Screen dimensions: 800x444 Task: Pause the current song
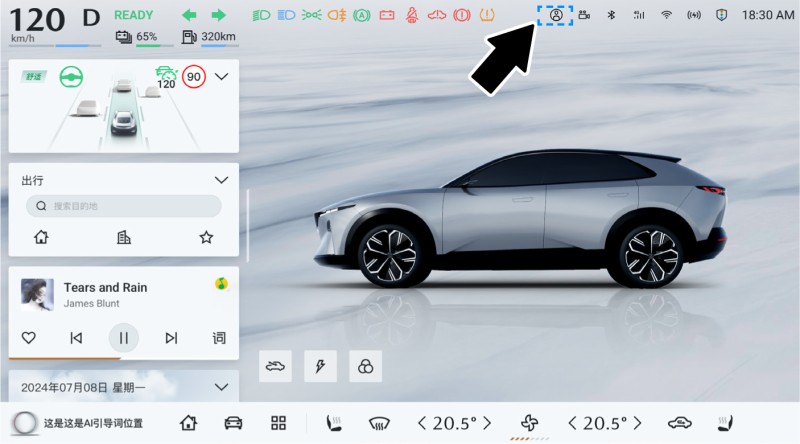click(123, 338)
